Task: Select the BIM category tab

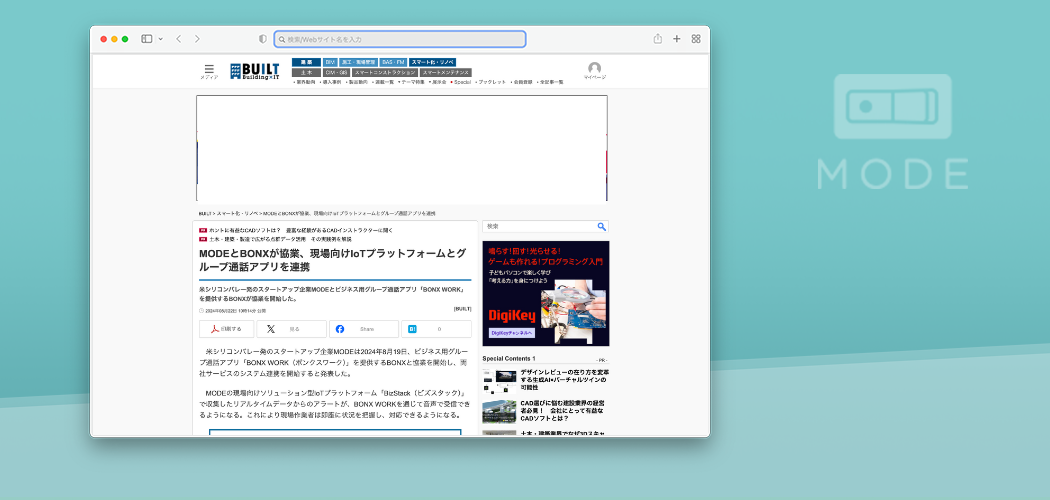Action: point(329,62)
